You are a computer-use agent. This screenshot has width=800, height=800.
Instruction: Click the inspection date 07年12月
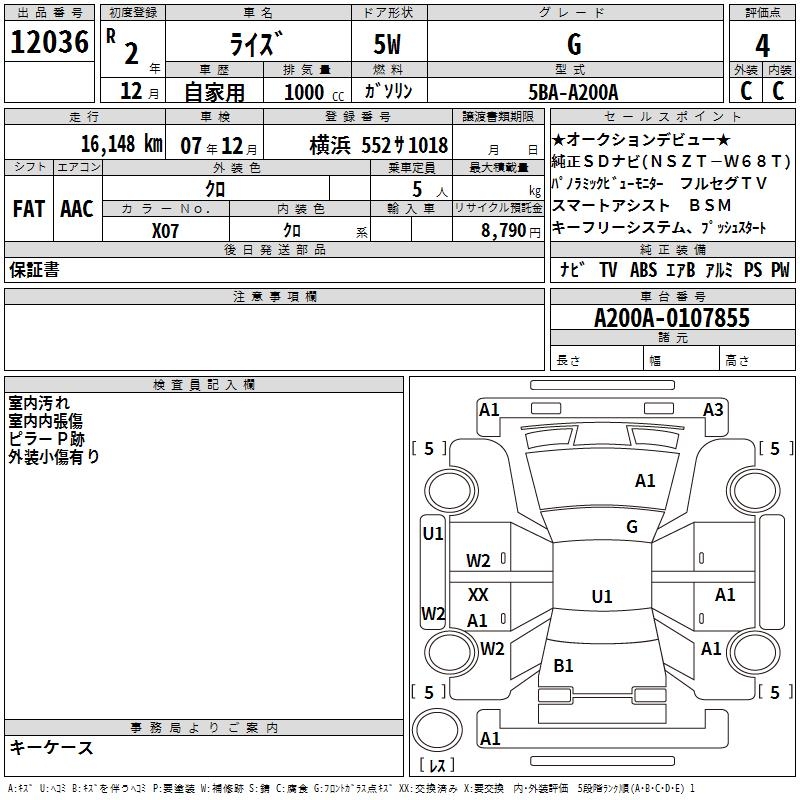[219, 146]
